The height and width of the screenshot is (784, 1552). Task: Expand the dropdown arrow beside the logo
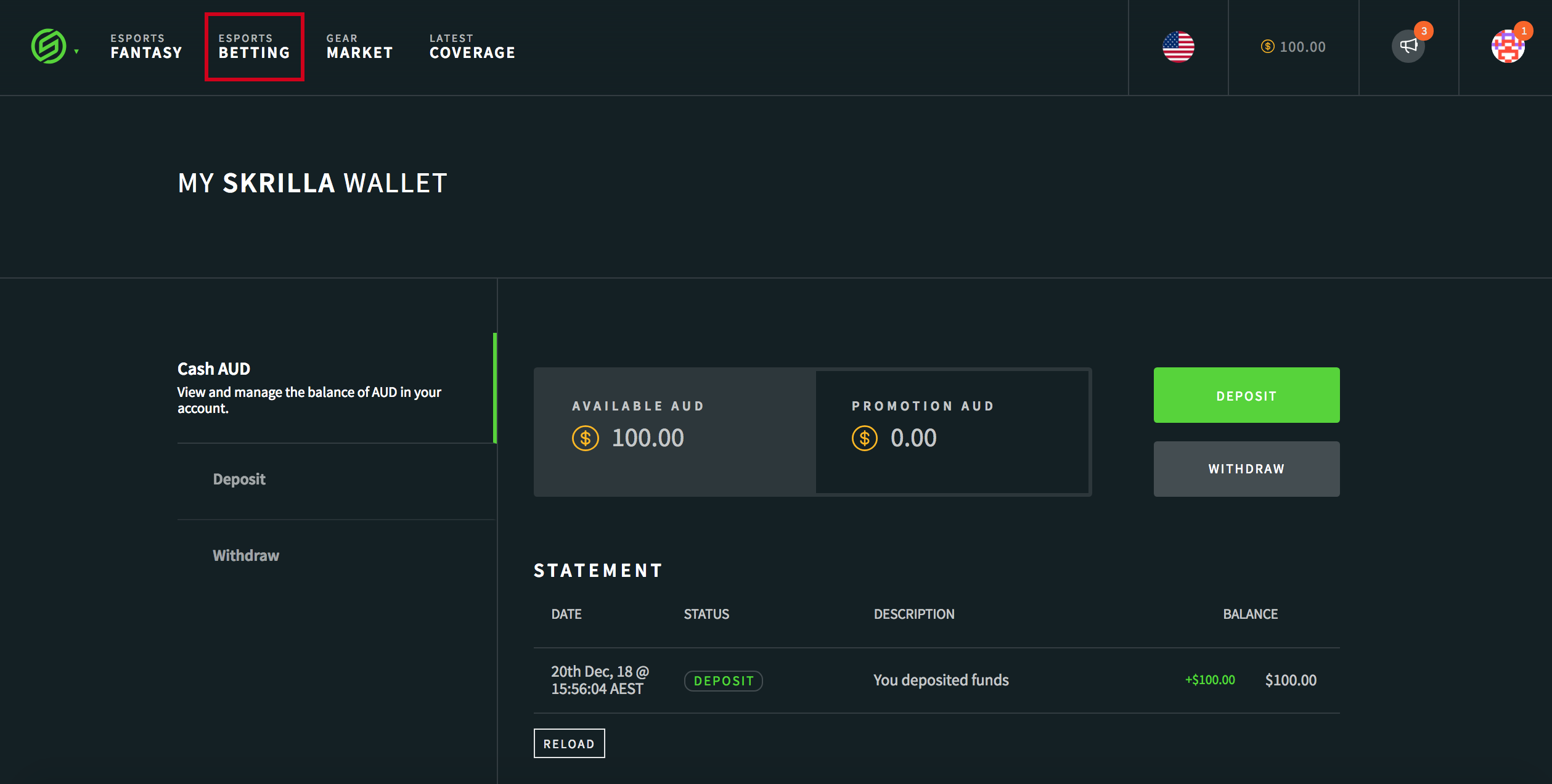click(76, 52)
